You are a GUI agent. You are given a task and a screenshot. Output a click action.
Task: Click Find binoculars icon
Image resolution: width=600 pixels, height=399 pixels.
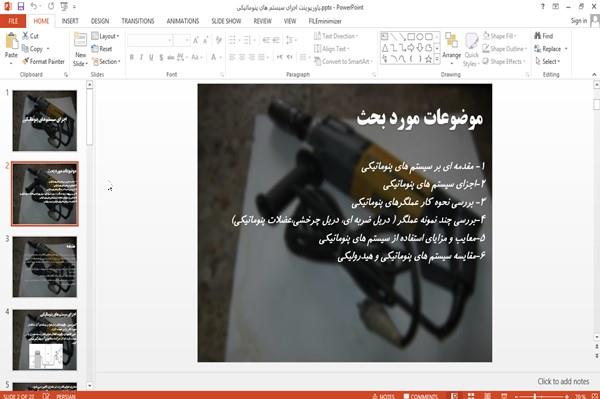pyautogui.click(x=538, y=36)
